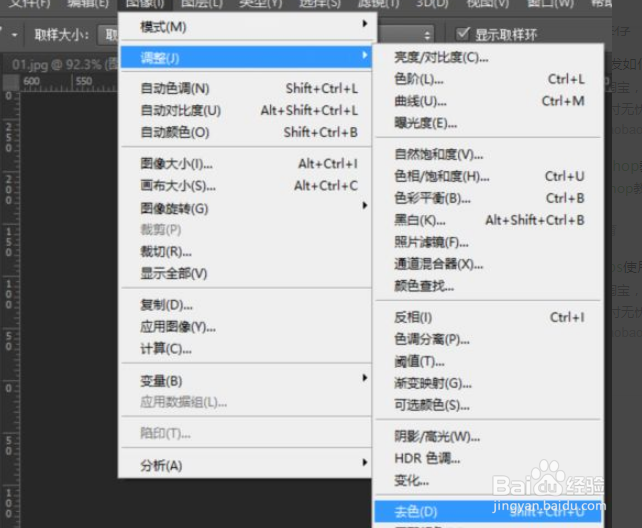Expand 分析(A) submenu

pyautogui.click(x=246, y=465)
